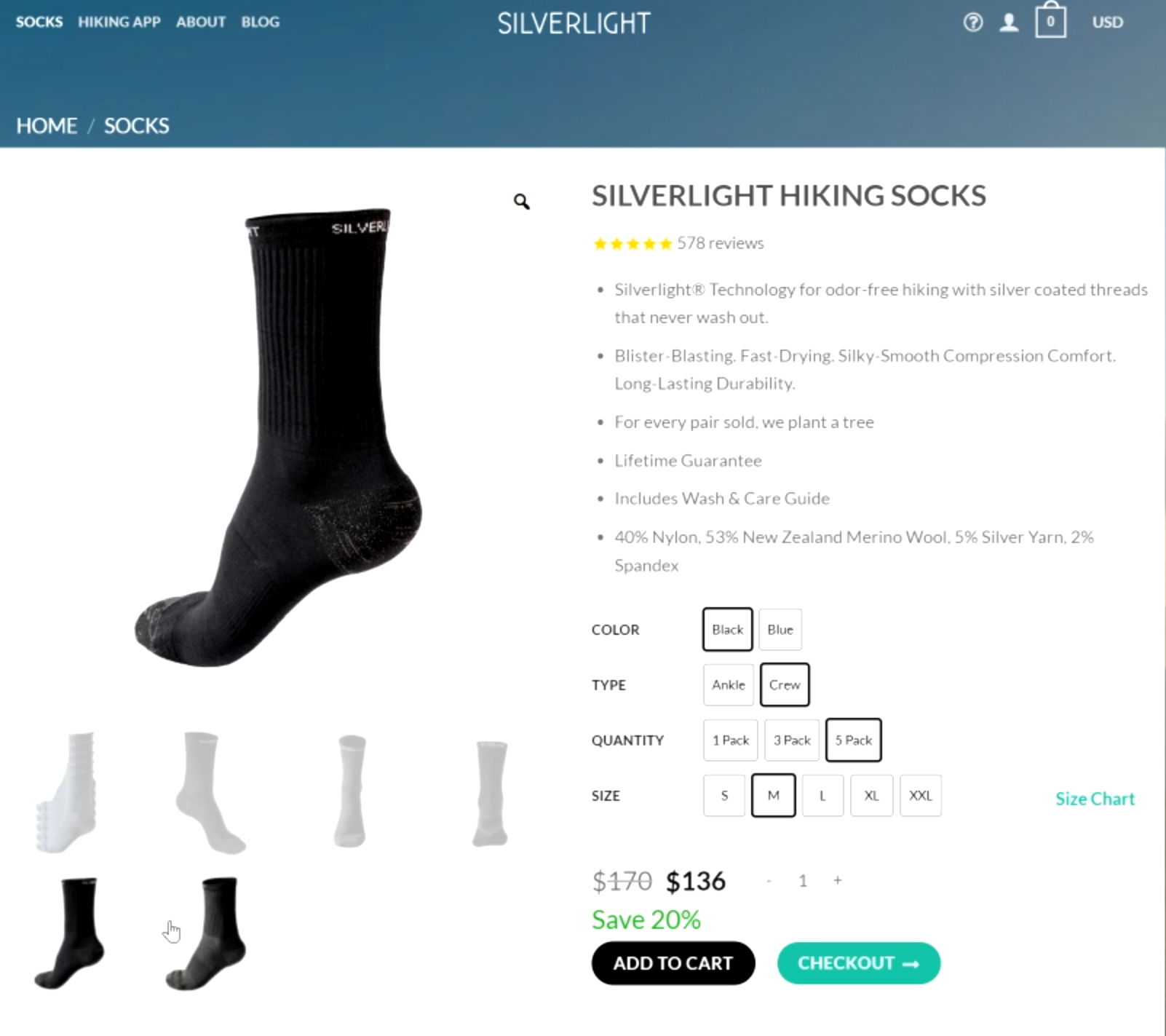Open the BLOG navigation link

pyautogui.click(x=261, y=22)
